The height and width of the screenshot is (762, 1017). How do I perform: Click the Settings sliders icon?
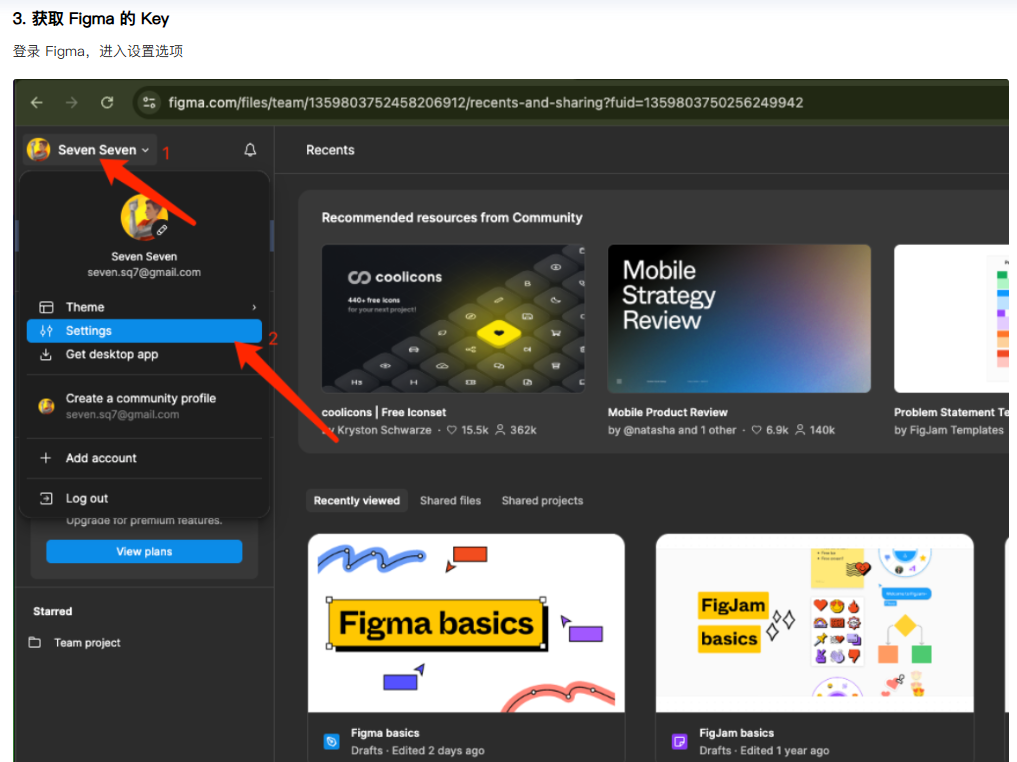pyautogui.click(x=46, y=331)
